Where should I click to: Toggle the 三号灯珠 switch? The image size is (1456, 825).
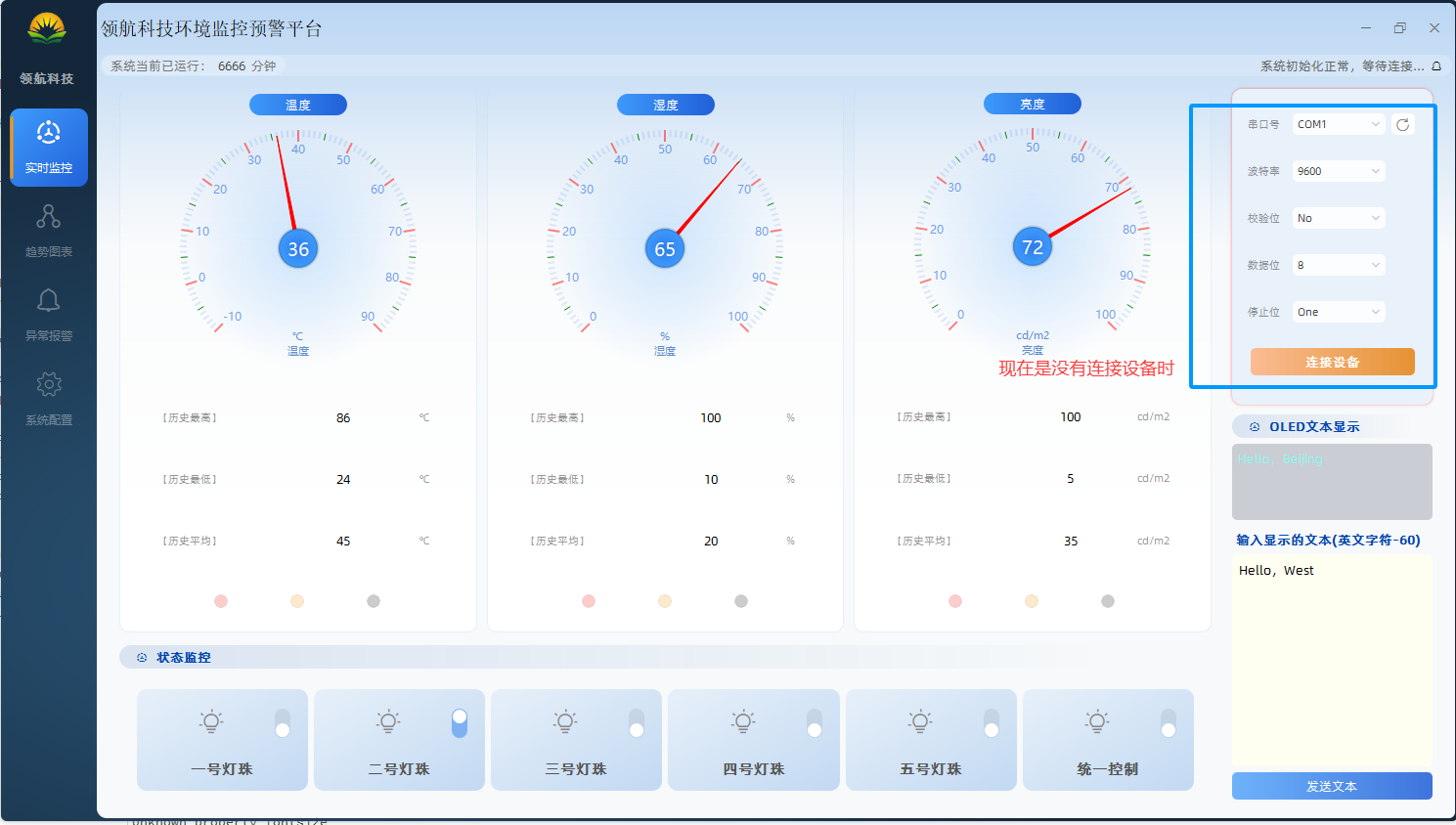[x=637, y=723]
